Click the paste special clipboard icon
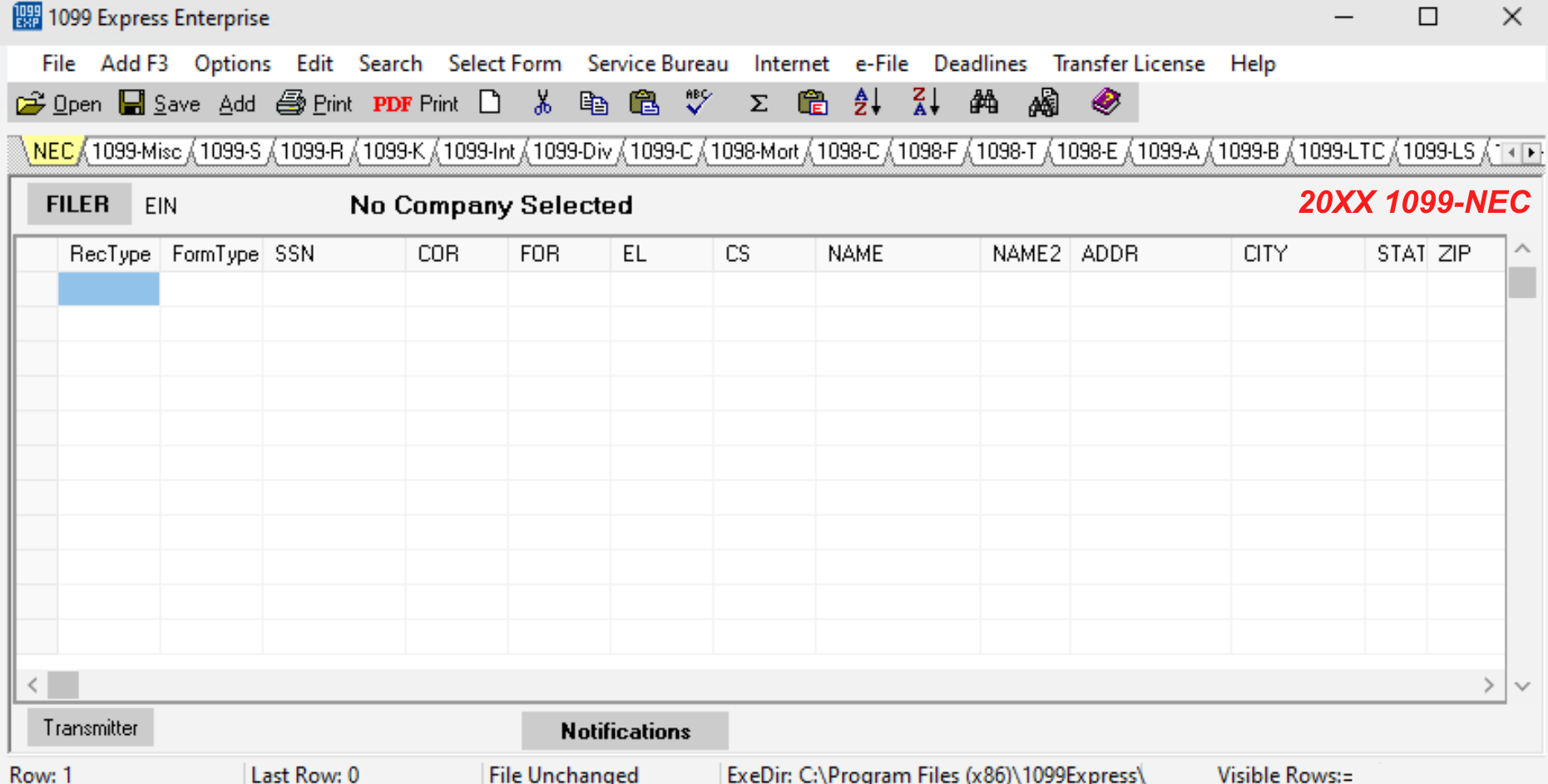Image resolution: width=1548 pixels, height=784 pixels. click(x=813, y=102)
